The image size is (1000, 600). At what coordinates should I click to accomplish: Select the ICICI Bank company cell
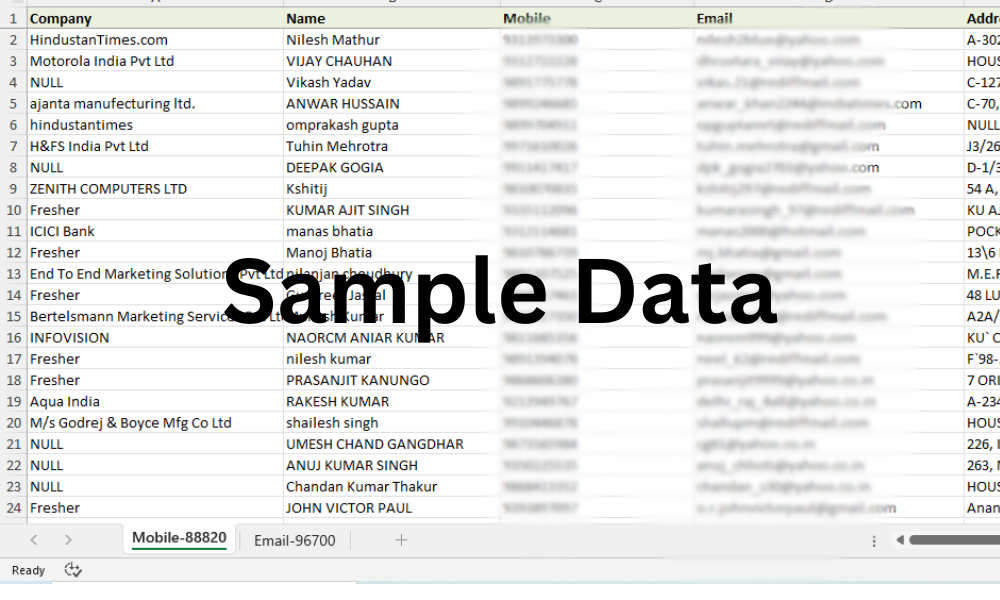(155, 231)
